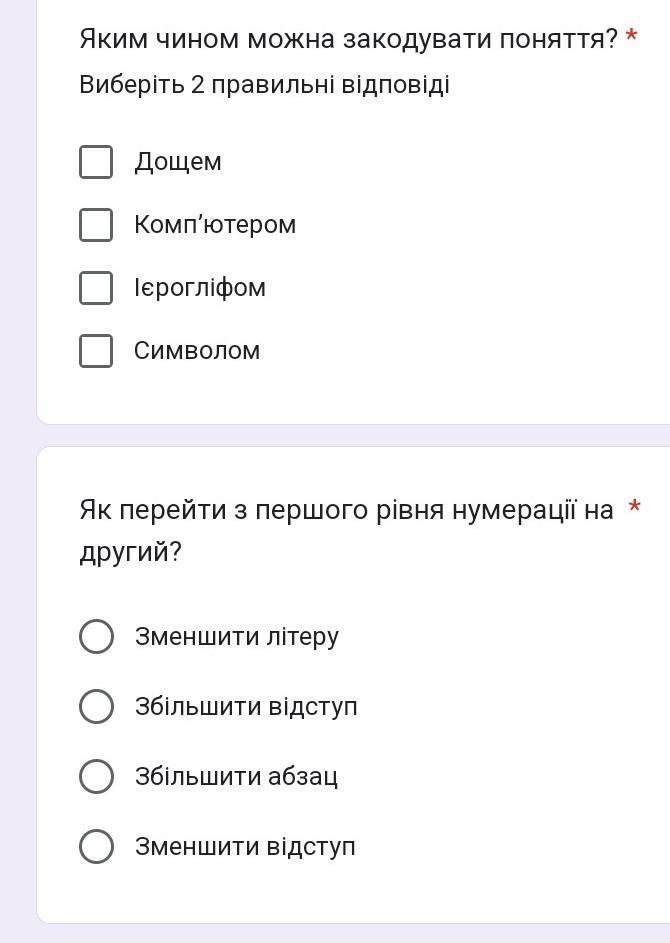The image size is (670, 943).
Task: Click the Комп'ютером option label text
Action: [x=215, y=225]
